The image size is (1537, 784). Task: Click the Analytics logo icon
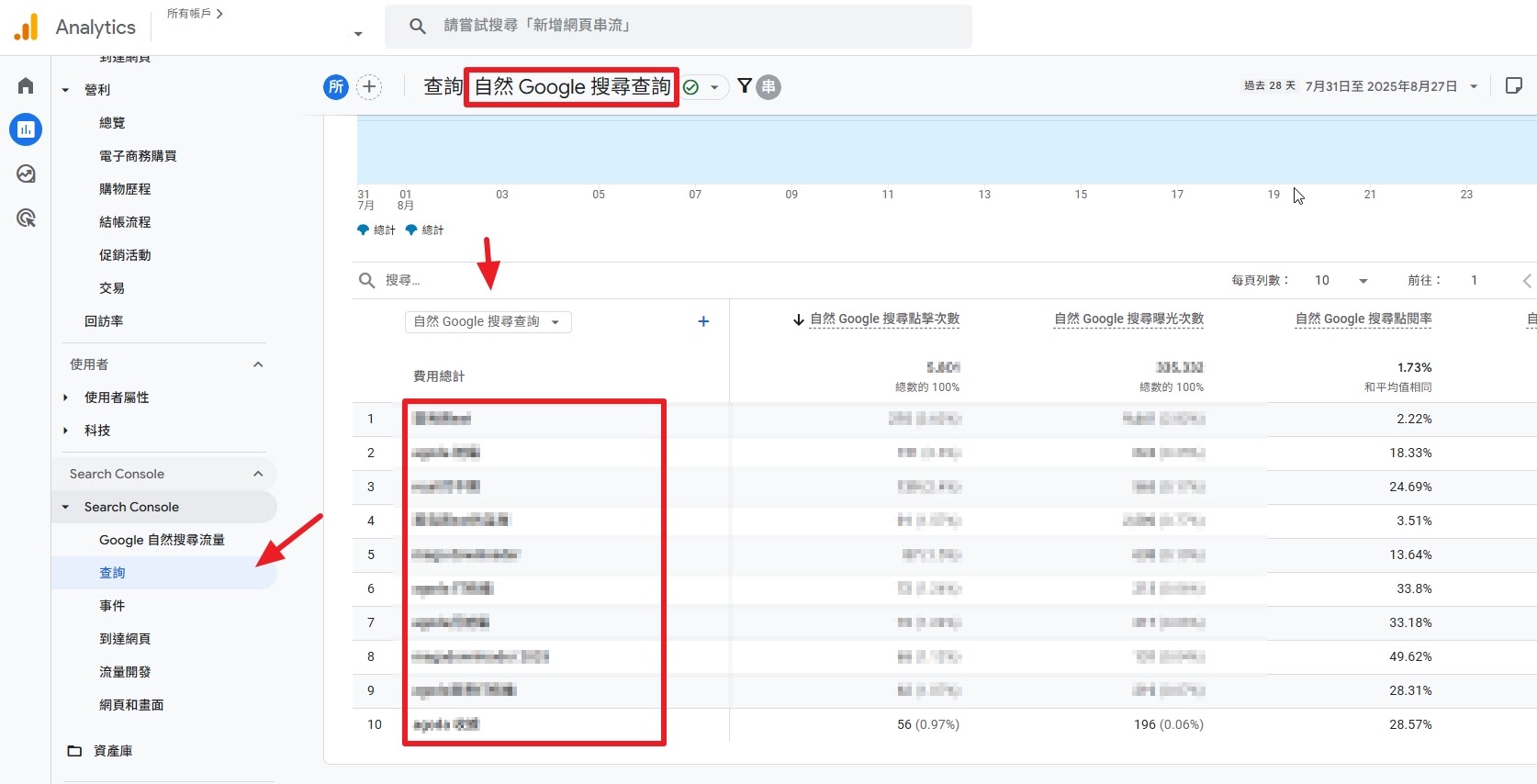[x=27, y=27]
